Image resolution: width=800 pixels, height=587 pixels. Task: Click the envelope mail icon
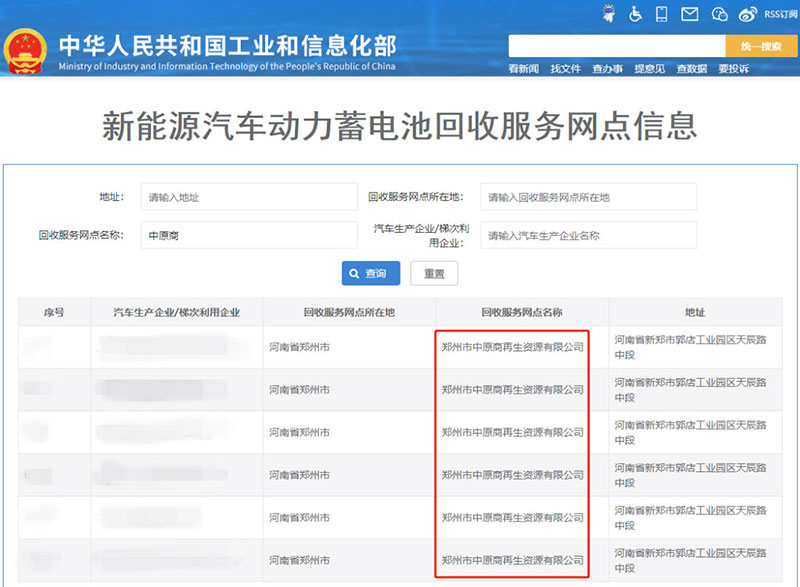(690, 14)
